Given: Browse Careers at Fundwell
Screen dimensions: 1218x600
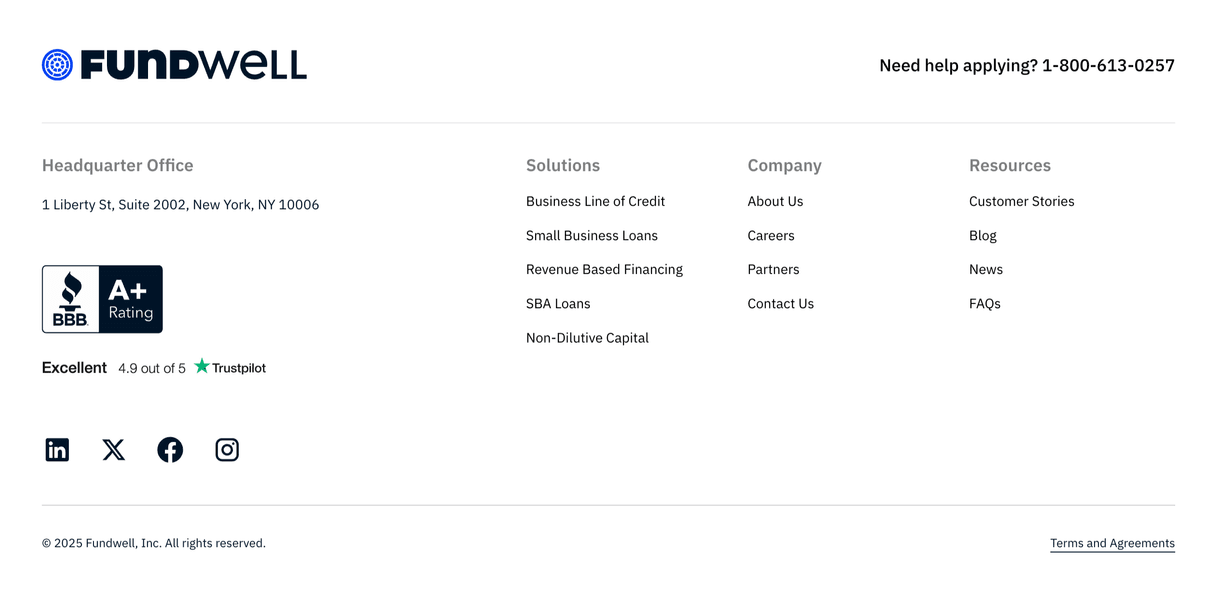Looking at the screenshot, I should [x=770, y=235].
